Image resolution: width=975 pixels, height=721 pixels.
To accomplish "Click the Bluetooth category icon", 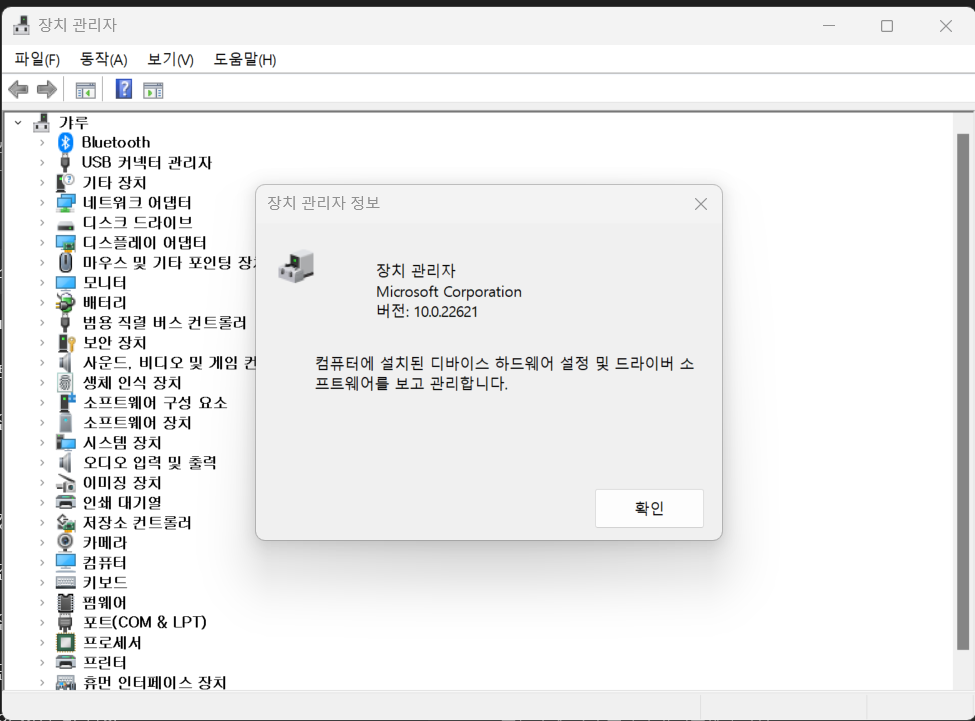I will pyautogui.click(x=65, y=142).
